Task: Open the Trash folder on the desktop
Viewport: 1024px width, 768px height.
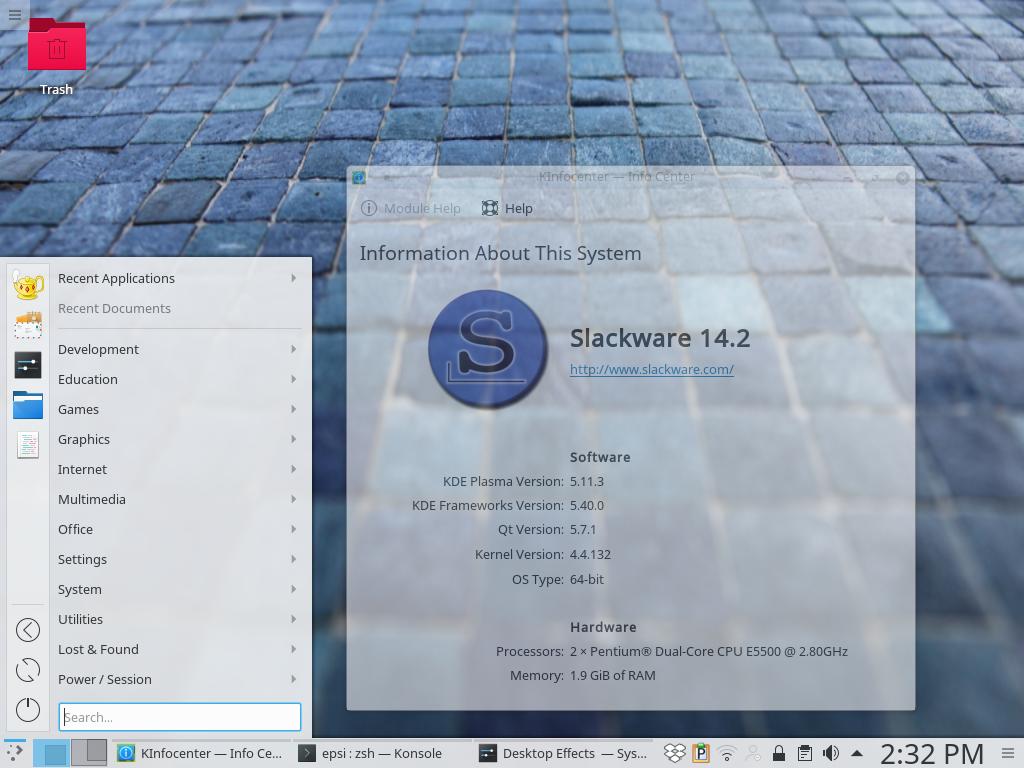Action: point(56,45)
